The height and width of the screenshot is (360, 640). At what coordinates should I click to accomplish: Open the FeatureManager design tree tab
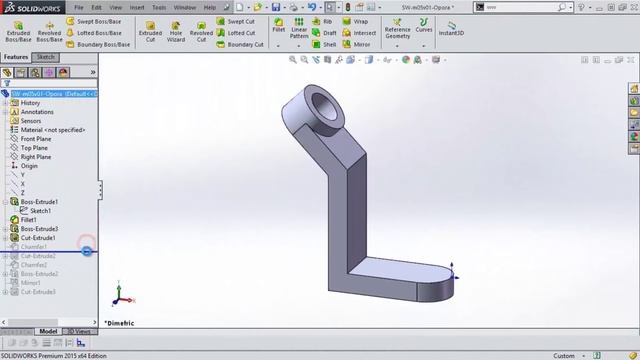coord(7,73)
